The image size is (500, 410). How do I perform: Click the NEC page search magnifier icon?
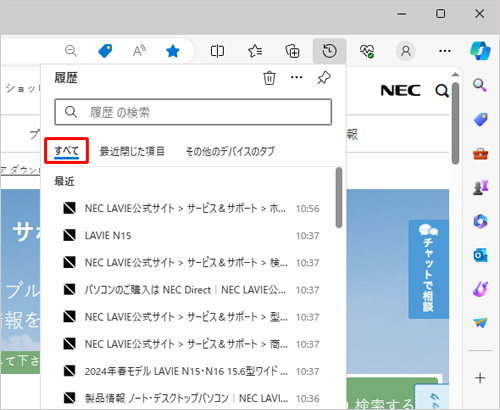[442, 91]
